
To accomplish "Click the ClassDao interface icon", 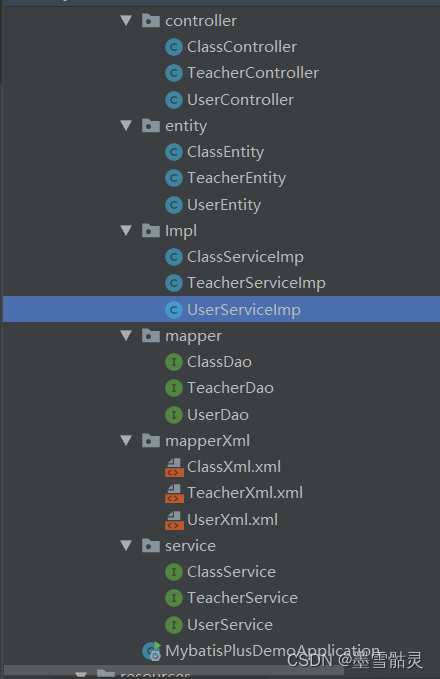I will [174, 362].
